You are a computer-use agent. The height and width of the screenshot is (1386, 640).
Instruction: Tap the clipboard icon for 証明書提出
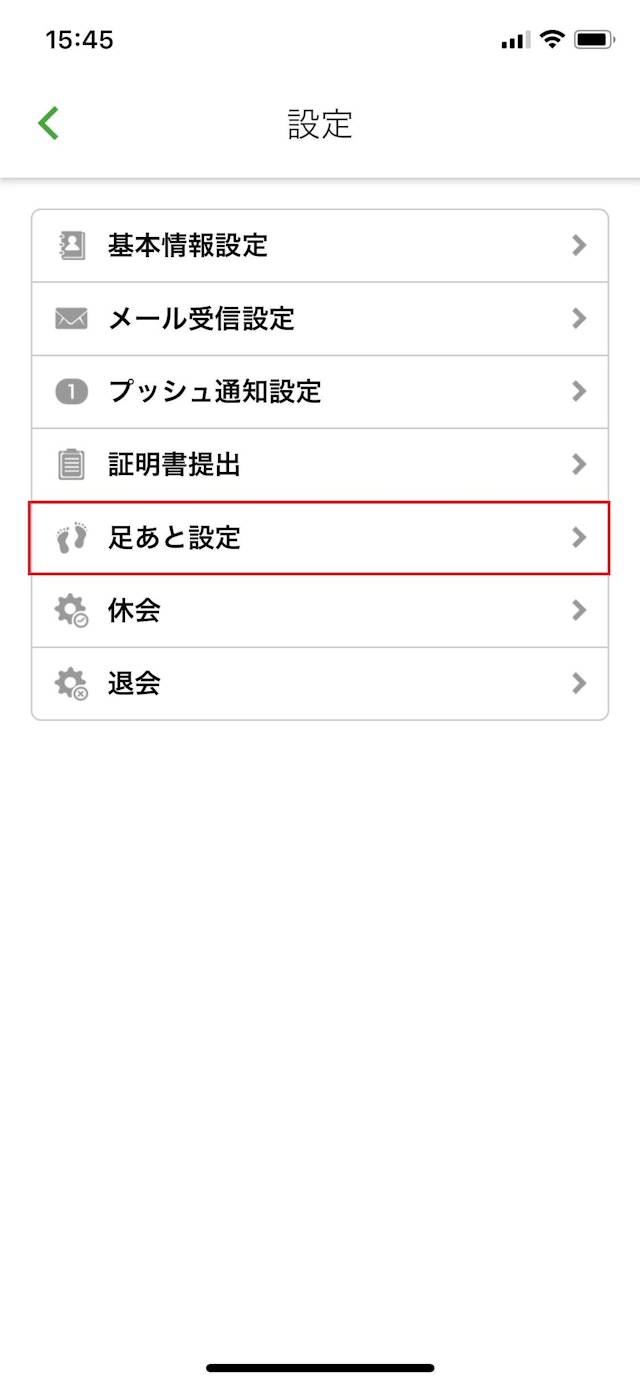[72, 465]
